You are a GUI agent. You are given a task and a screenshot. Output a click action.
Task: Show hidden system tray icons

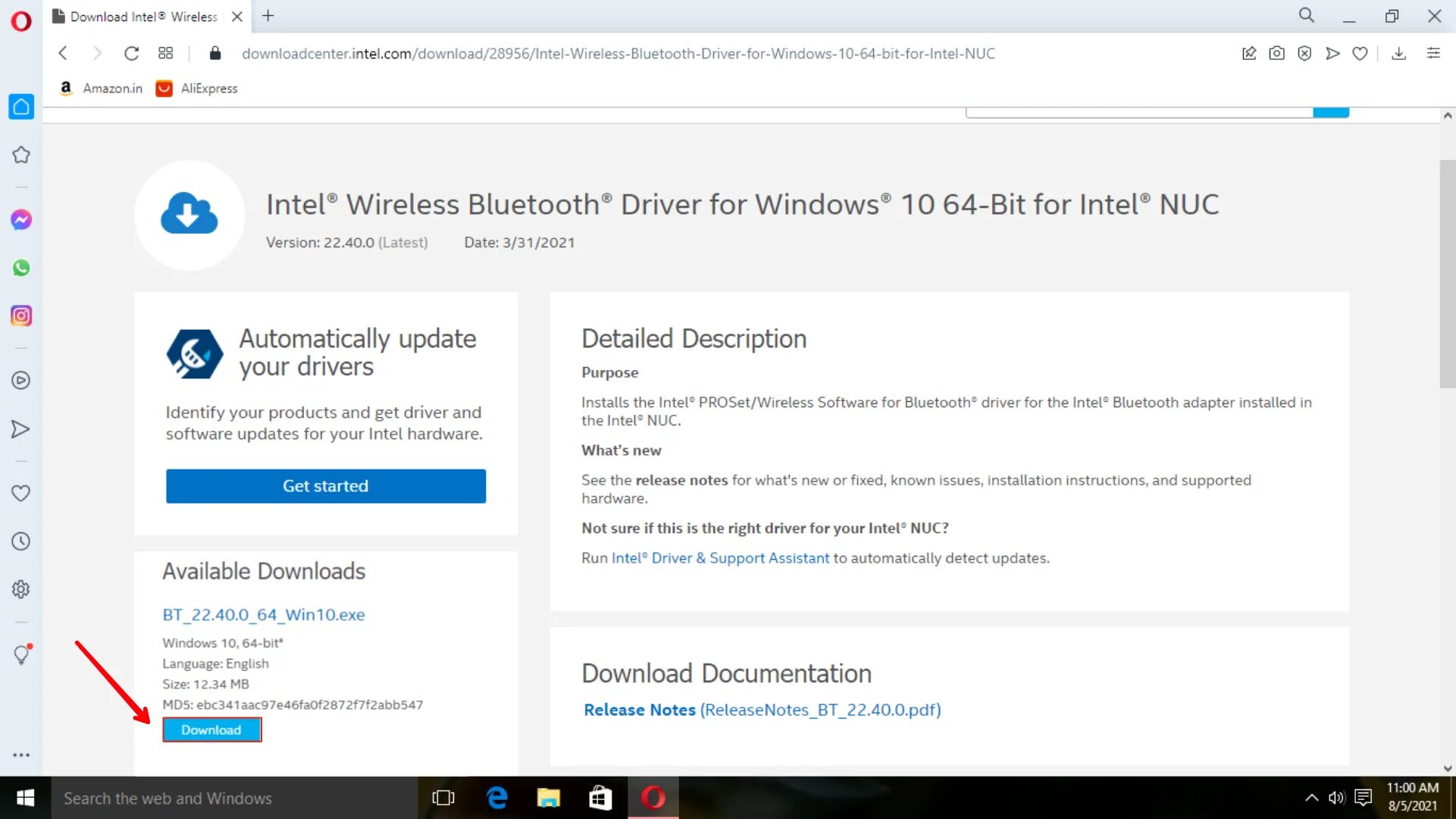point(1311,798)
